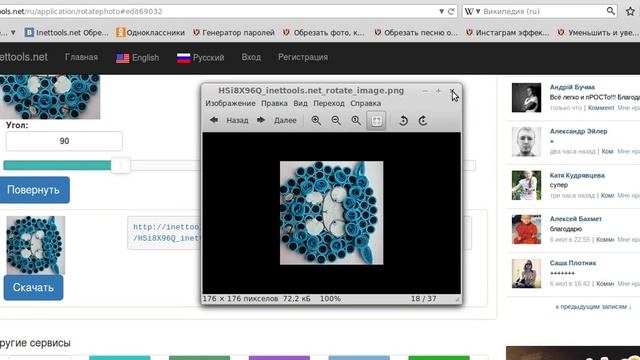Image resolution: width=640 pixels, height=360 pixels.
Task: Open the Вход login link
Action: click(251, 57)
